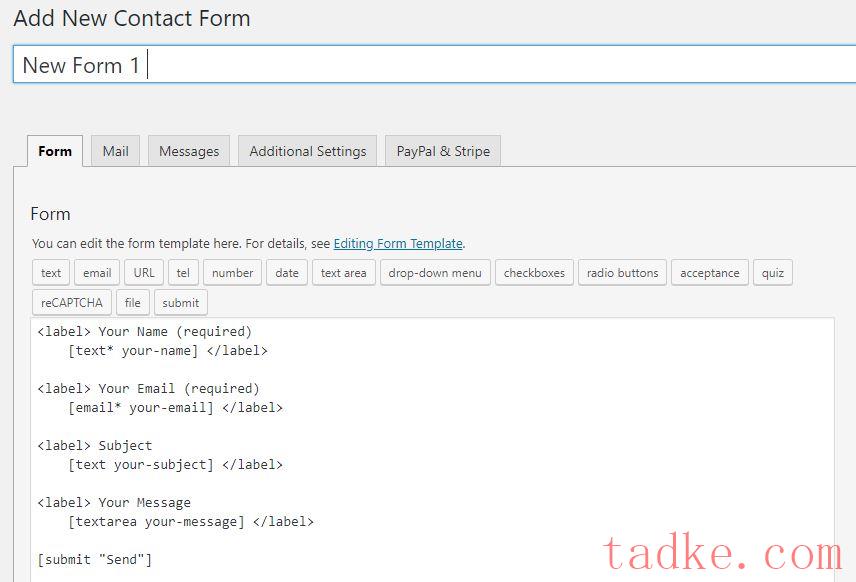
Task: Add a checkboxes tag
Action: coord(534,273)
